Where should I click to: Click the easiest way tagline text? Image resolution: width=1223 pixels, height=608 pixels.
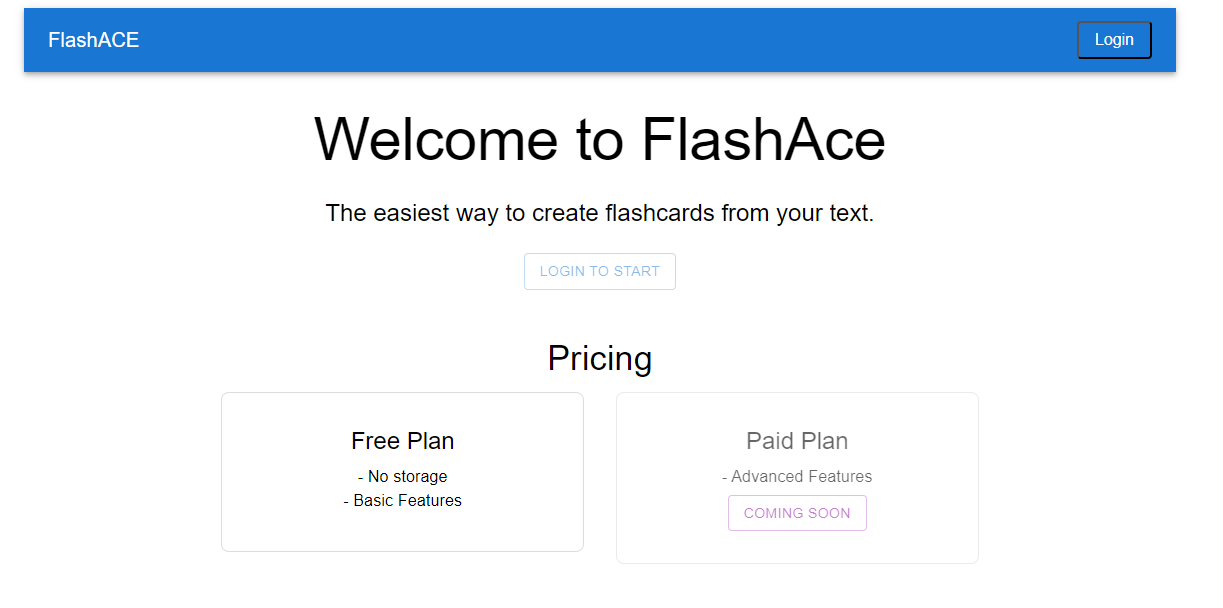[x=600, y=213]
